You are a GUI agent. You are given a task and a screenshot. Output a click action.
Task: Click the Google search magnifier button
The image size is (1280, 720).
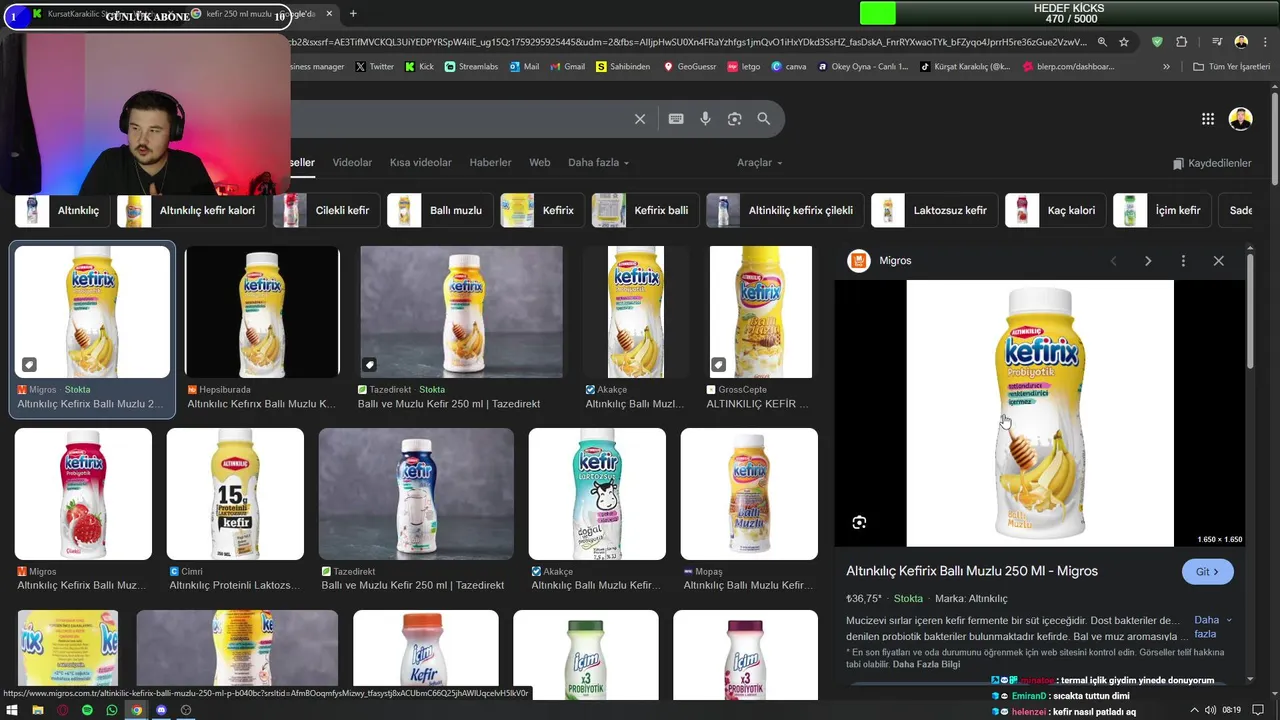point(764,119)
